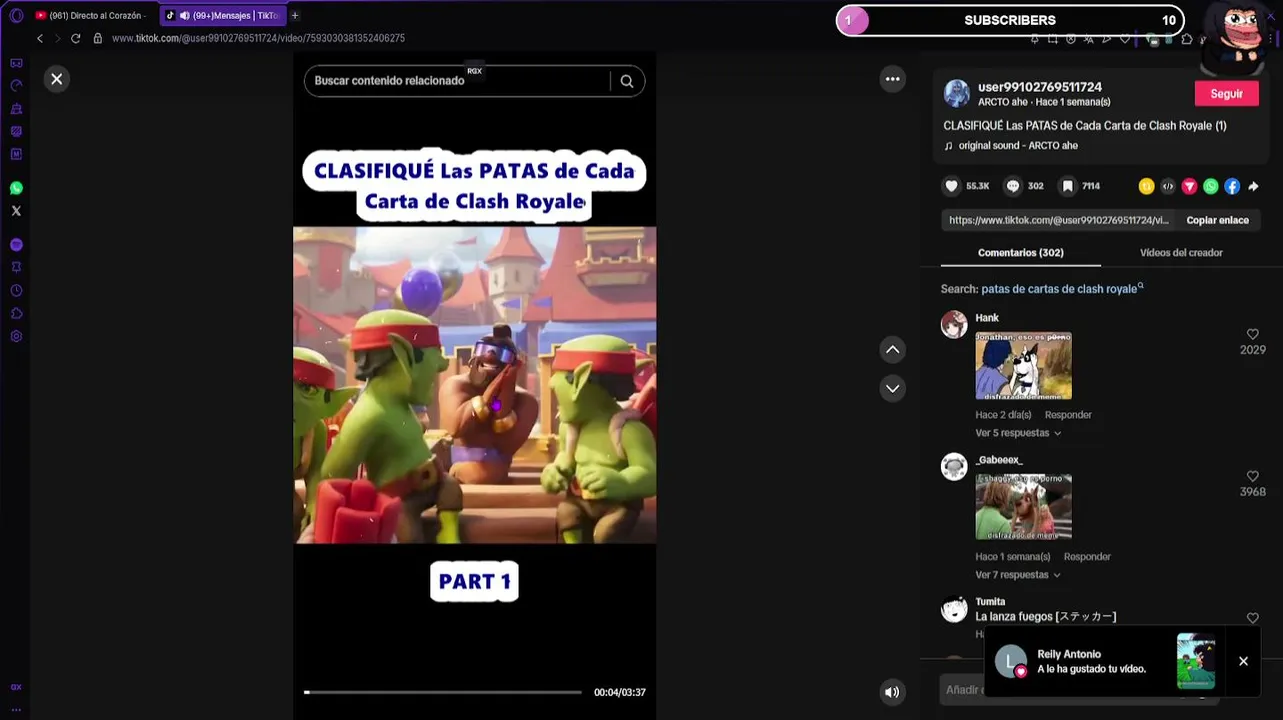Open browser settings gear in sidebar
This screenshot has width=1283, height=720.
pos(16,336)
